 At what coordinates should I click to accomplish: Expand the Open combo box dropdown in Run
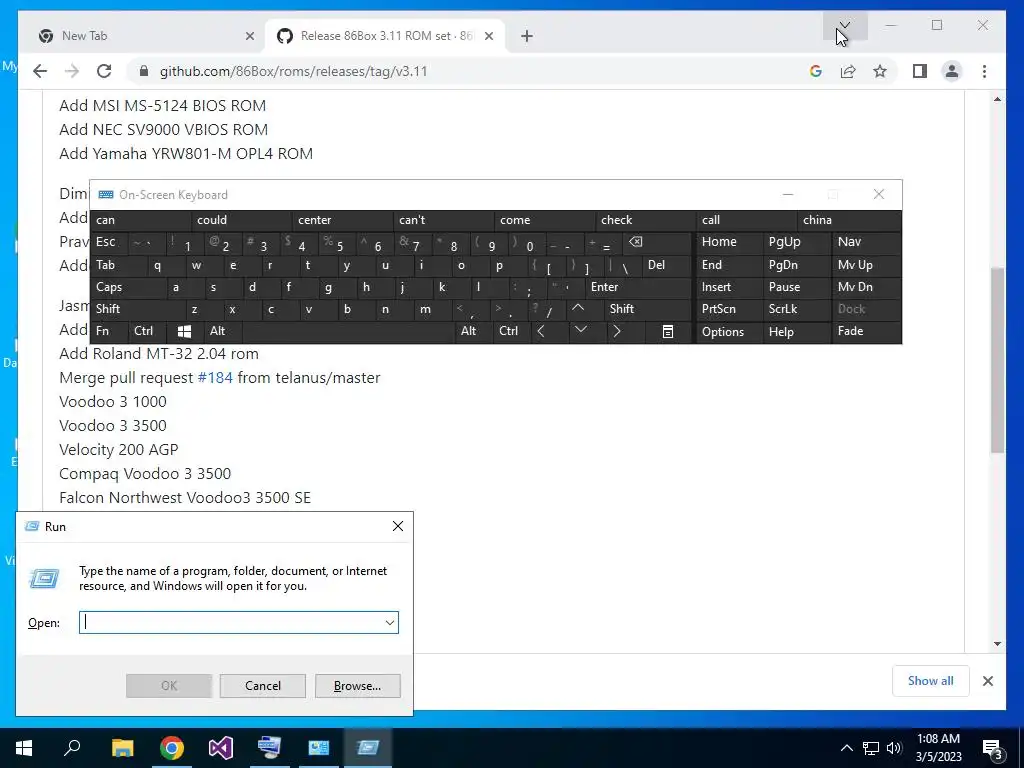pyautogui.click(x=390, y=623)
